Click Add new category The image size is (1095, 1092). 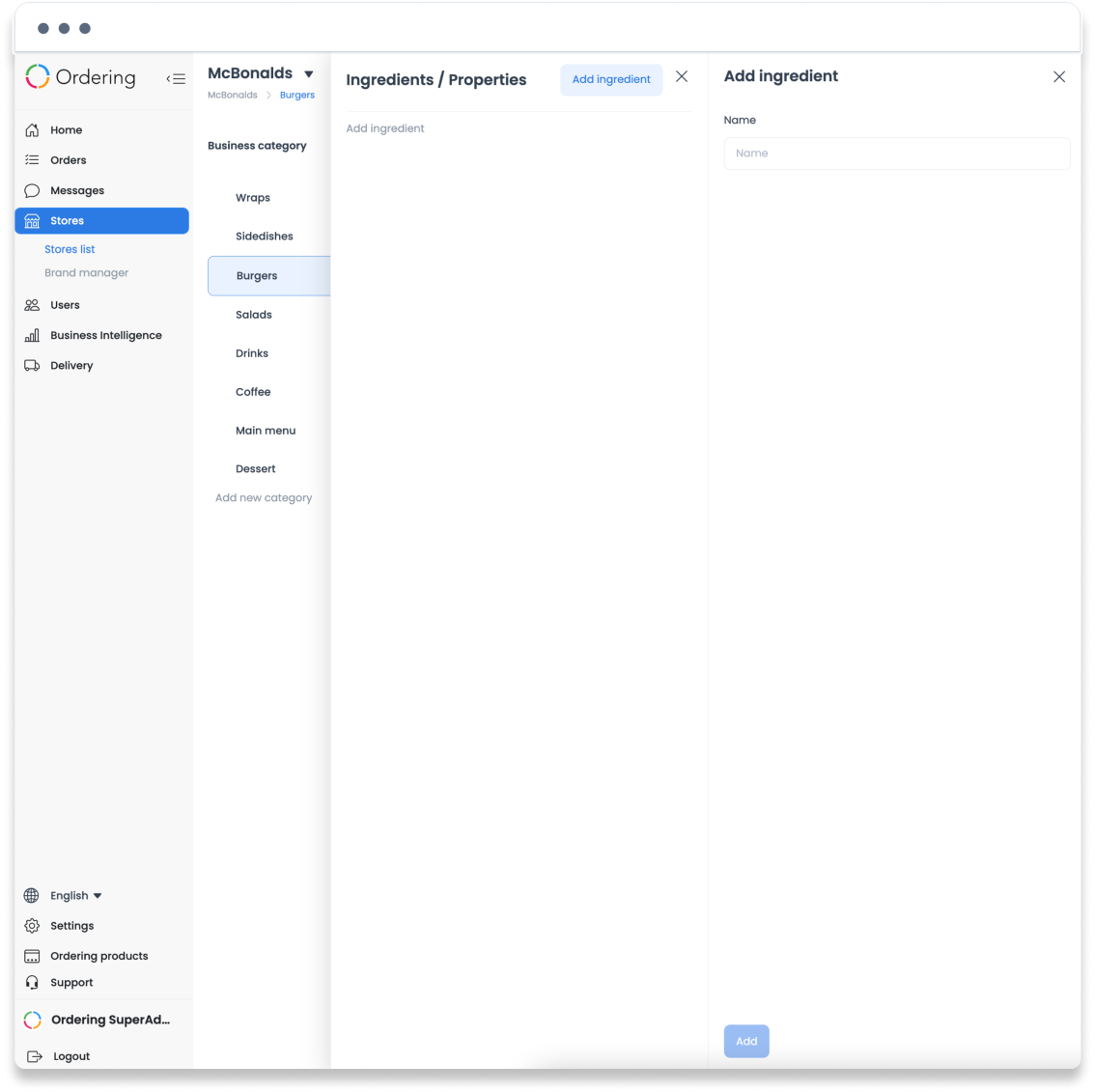(264, 498)
